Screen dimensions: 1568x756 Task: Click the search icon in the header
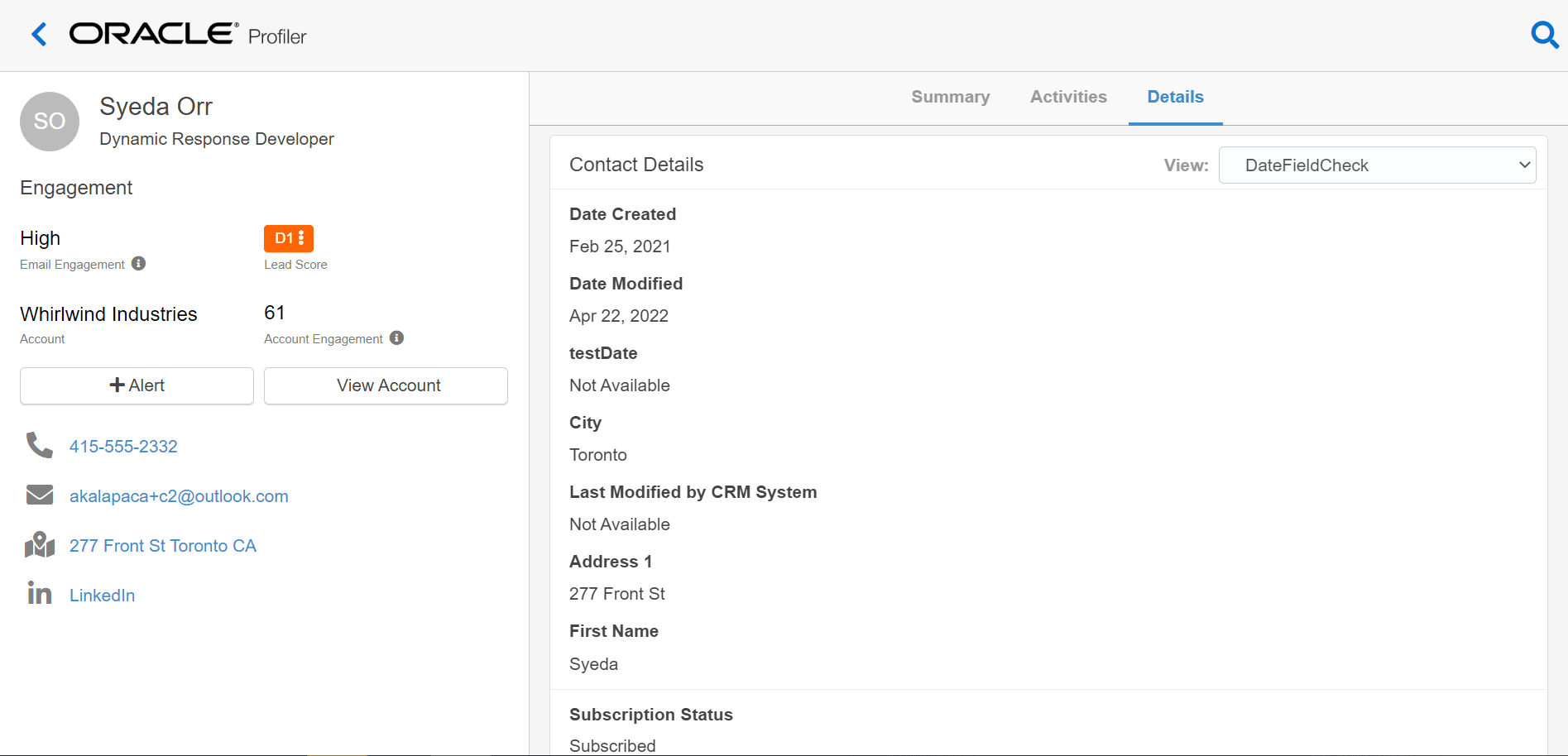tap(1545, 35)
